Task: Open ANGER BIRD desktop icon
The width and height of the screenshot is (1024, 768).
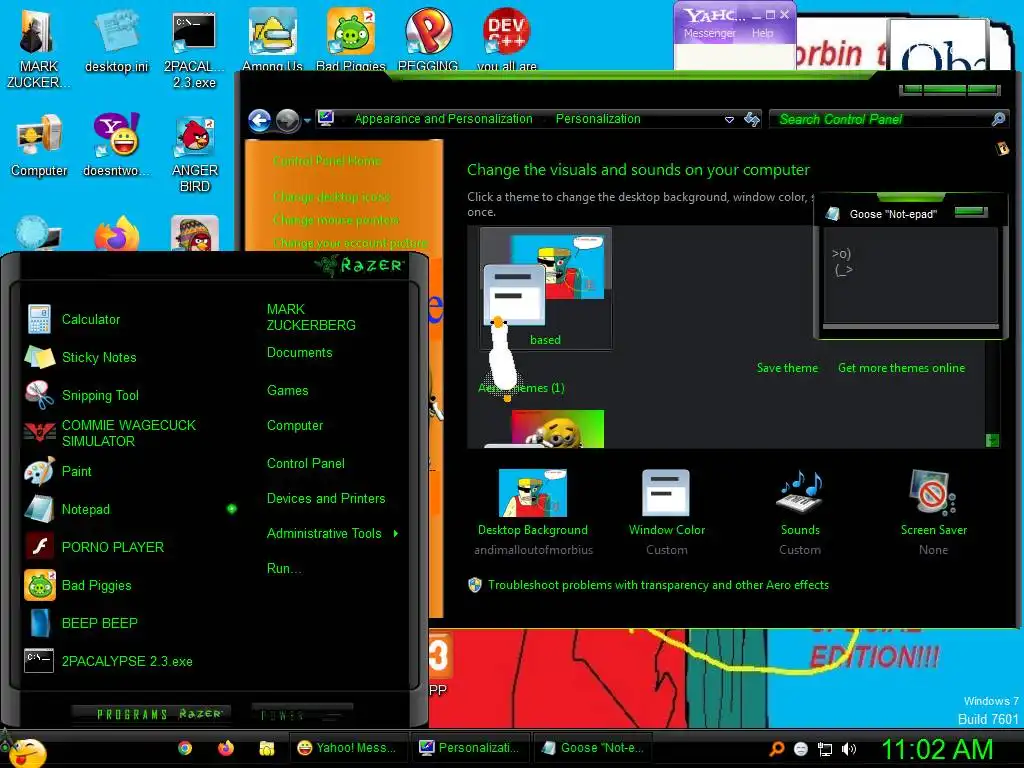Action: [x=195, y=154]
